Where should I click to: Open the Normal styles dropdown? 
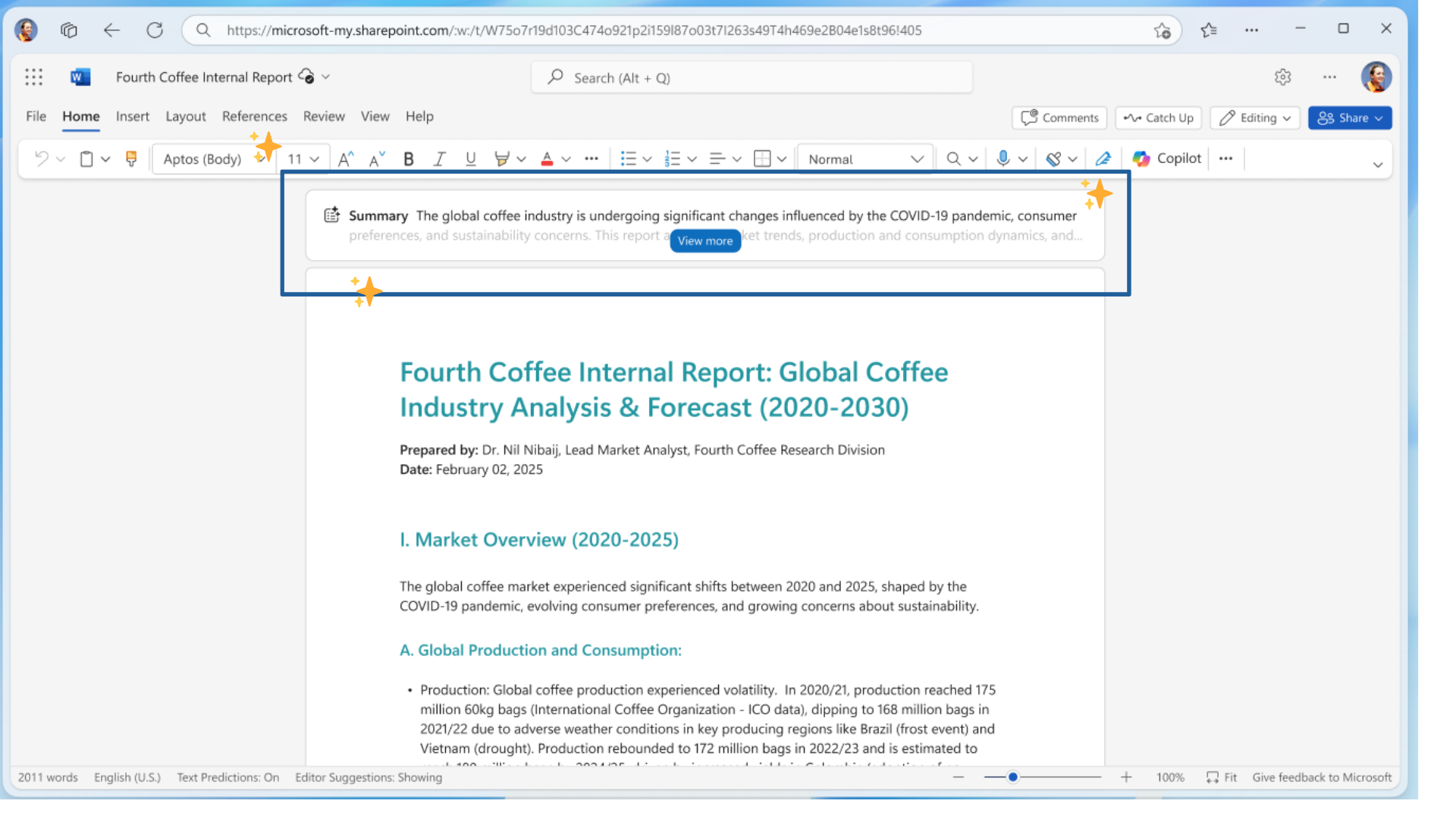click(864, 159)
